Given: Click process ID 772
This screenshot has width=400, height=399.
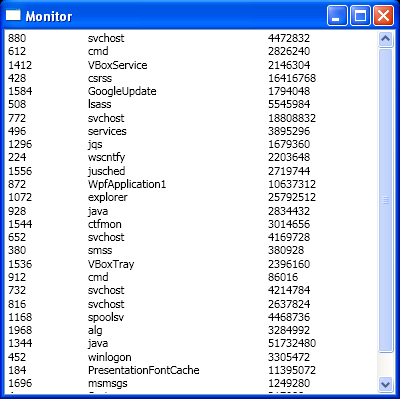Looking at the screenshot, I should 17,118.
